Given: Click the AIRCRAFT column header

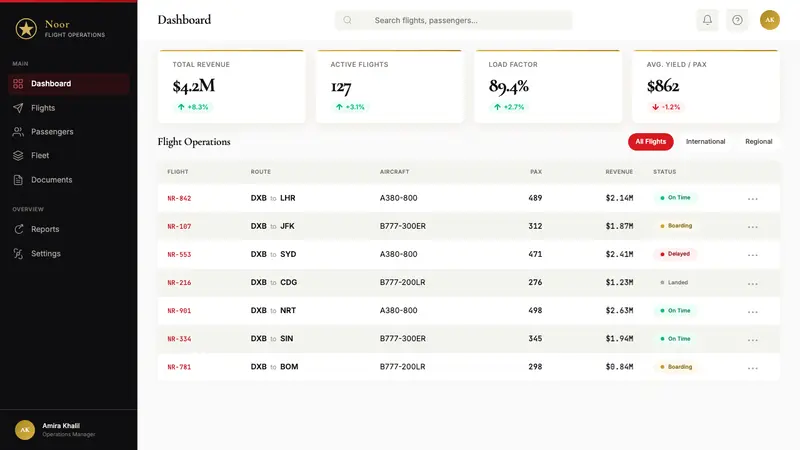Looking at the screenshot, I should pos(394,172).
